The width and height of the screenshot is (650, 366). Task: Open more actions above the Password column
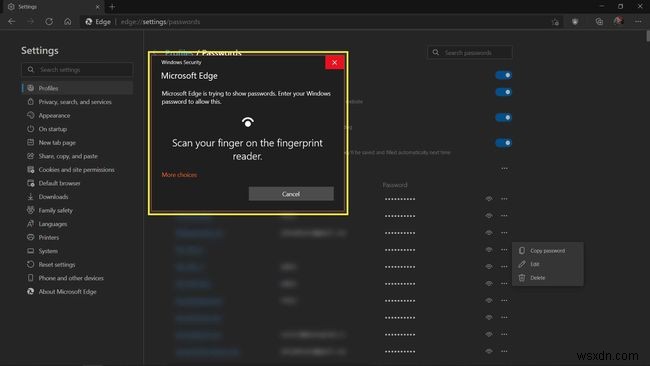click(x=504, y=168)
